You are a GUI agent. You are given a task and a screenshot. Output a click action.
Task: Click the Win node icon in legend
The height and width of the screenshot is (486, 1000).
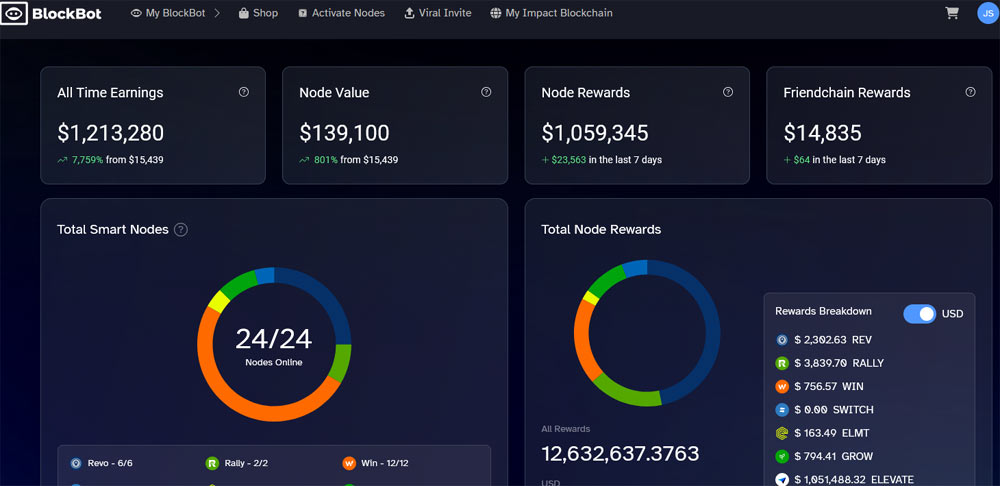tap(349, 463)
